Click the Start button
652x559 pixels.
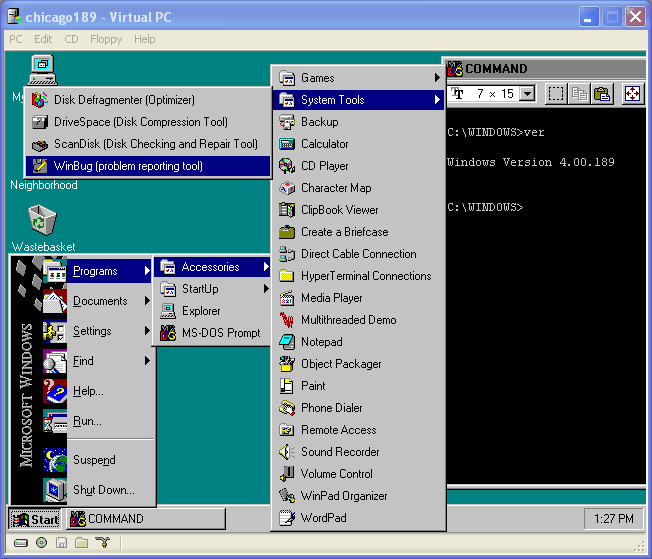click(x=35, y=519)
